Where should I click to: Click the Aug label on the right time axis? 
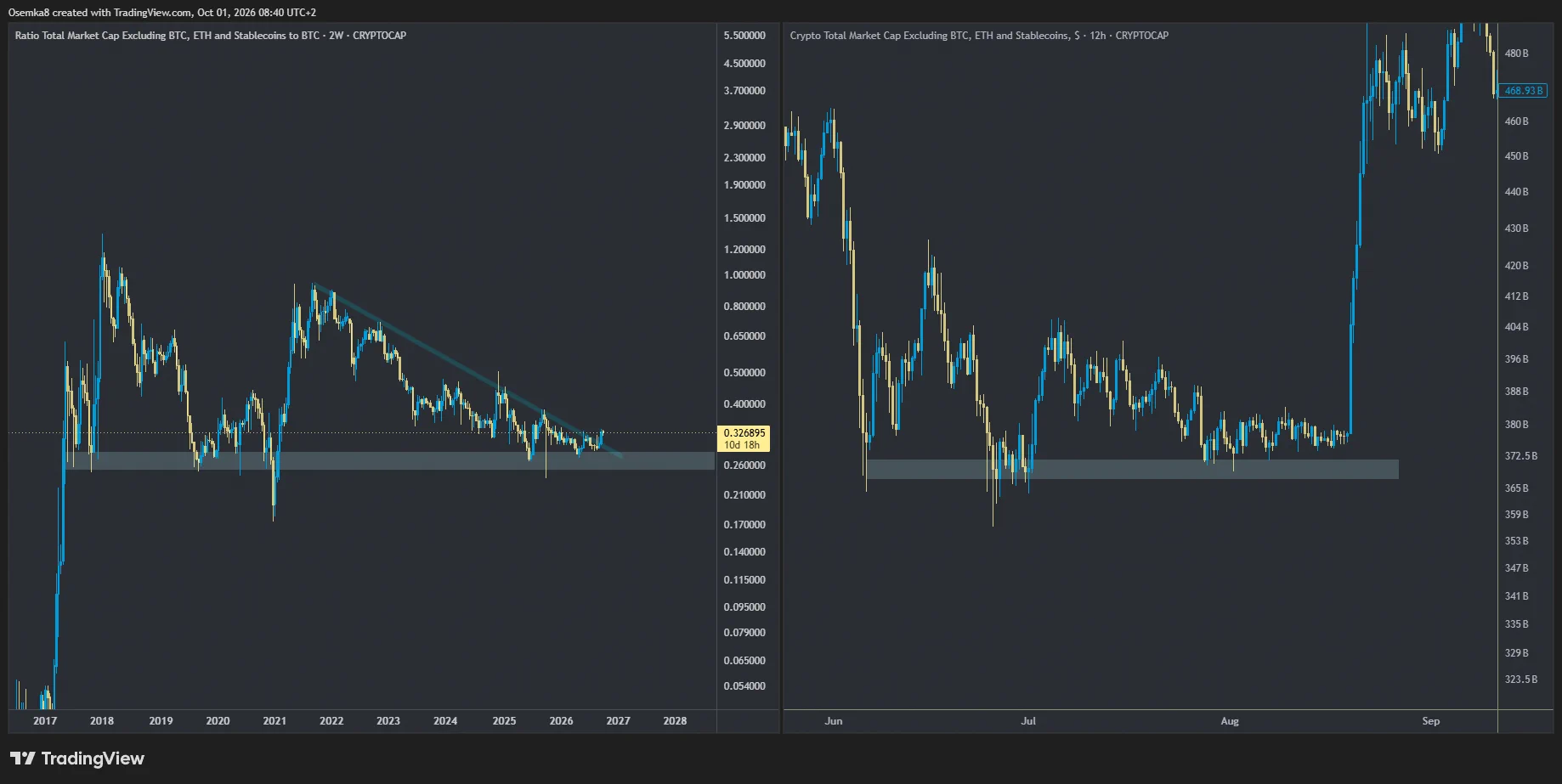pos(1230,721)
